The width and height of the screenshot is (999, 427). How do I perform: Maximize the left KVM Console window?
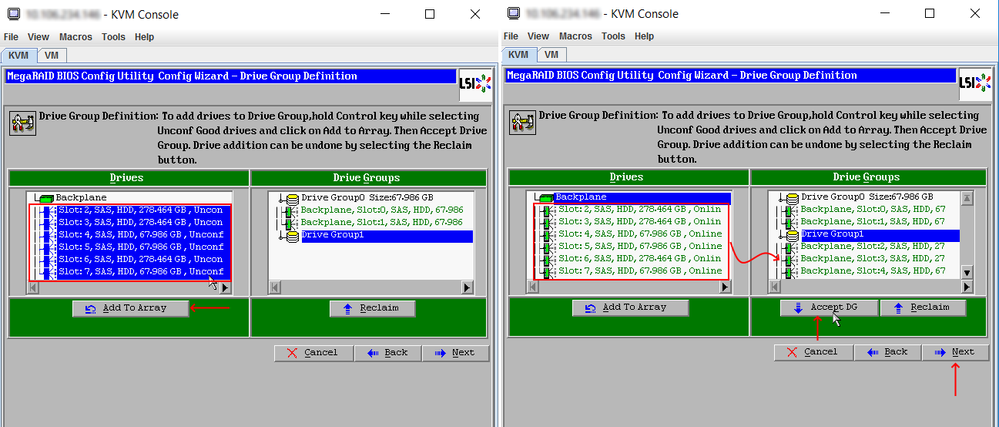pos(430,13)
